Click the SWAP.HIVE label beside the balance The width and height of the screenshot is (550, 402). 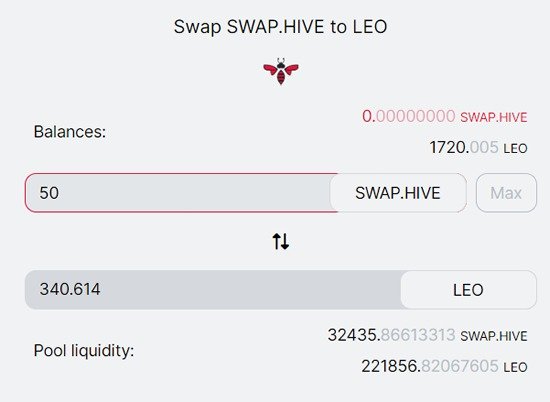(494, 118)
